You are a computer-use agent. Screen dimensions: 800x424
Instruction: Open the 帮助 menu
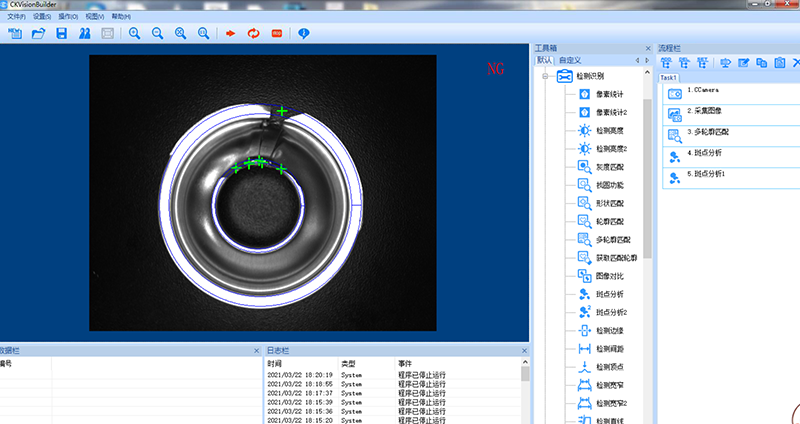[121, 17]
